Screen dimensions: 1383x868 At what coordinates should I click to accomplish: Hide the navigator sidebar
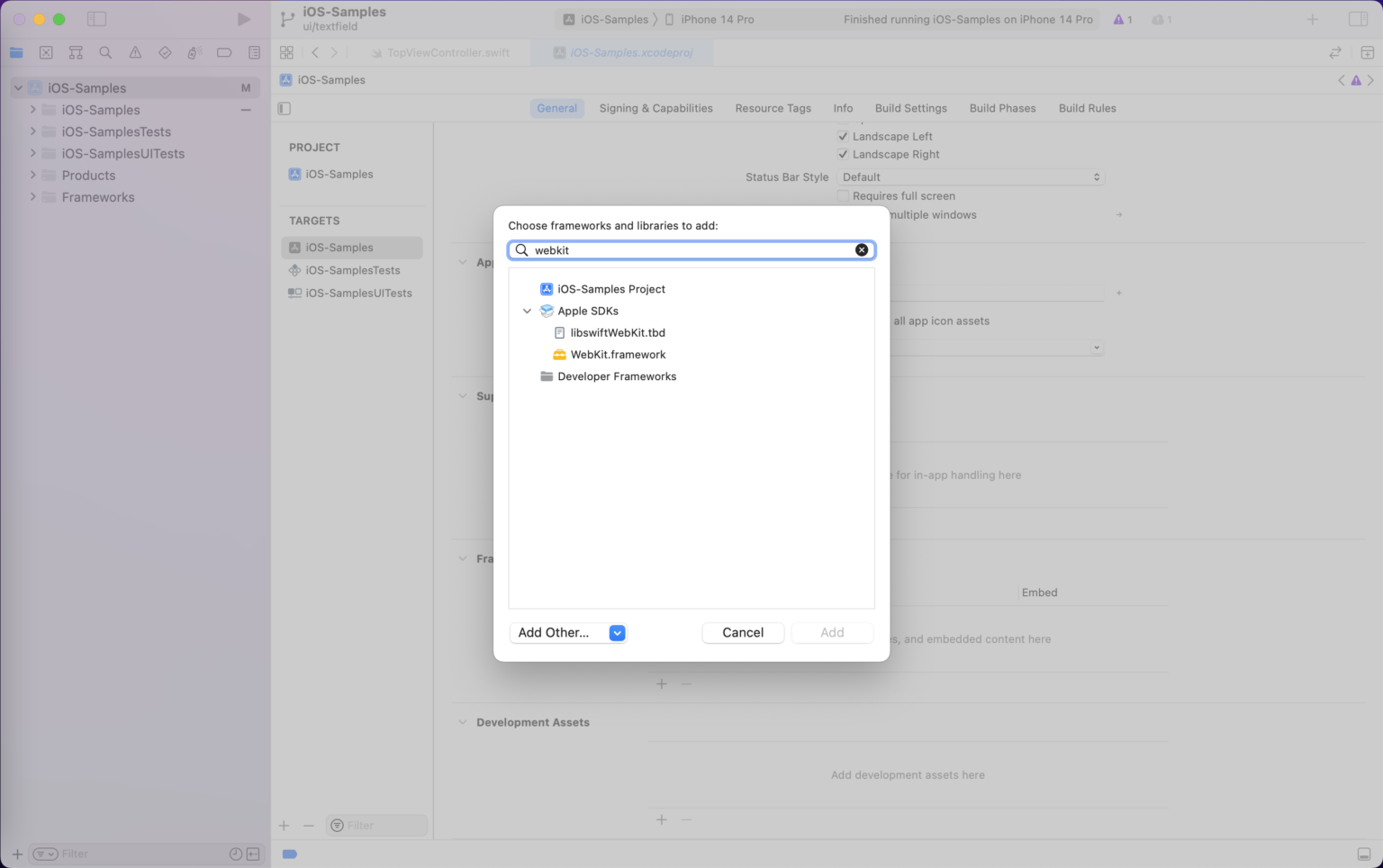97,18
